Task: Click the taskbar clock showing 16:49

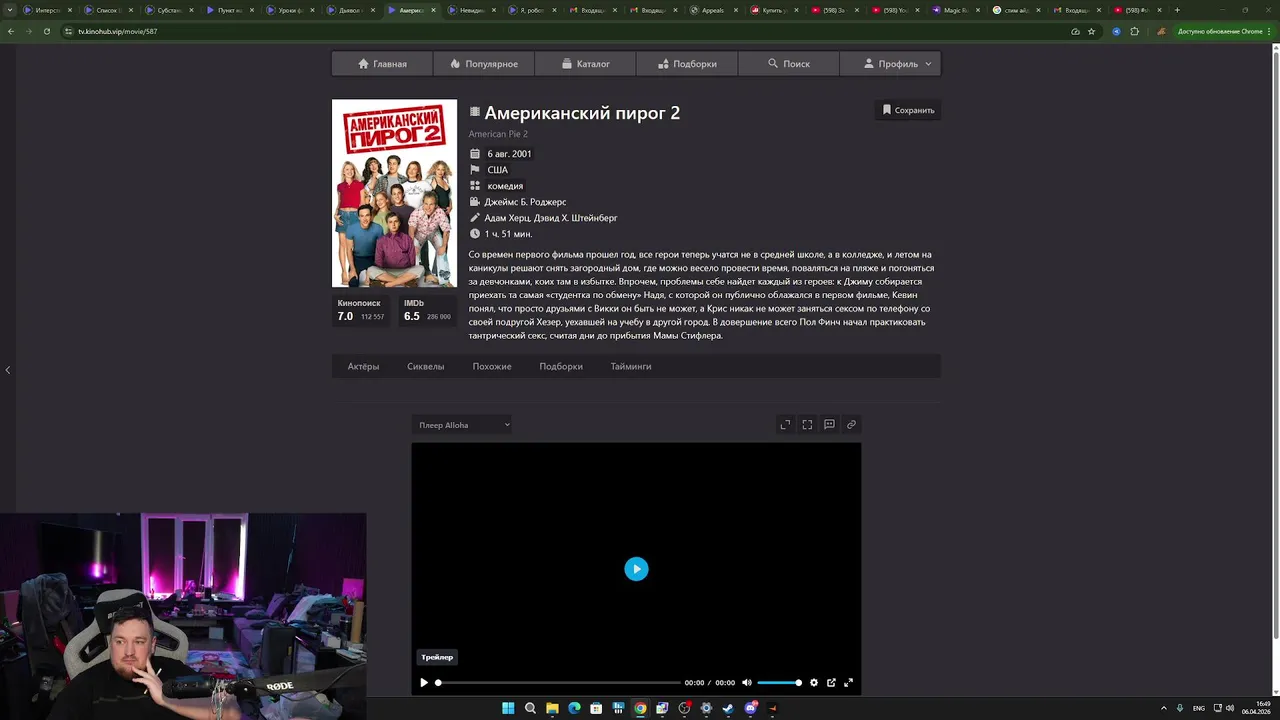Action: pyautogui.click(x=1256, y=708)
